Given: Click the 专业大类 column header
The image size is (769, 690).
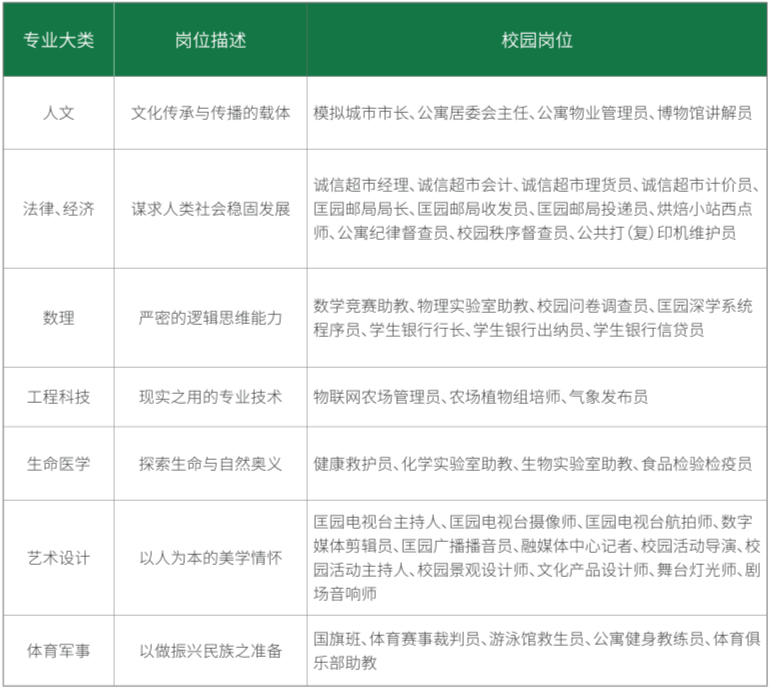Looking at the screenshot, I should [x=58, y=40].
